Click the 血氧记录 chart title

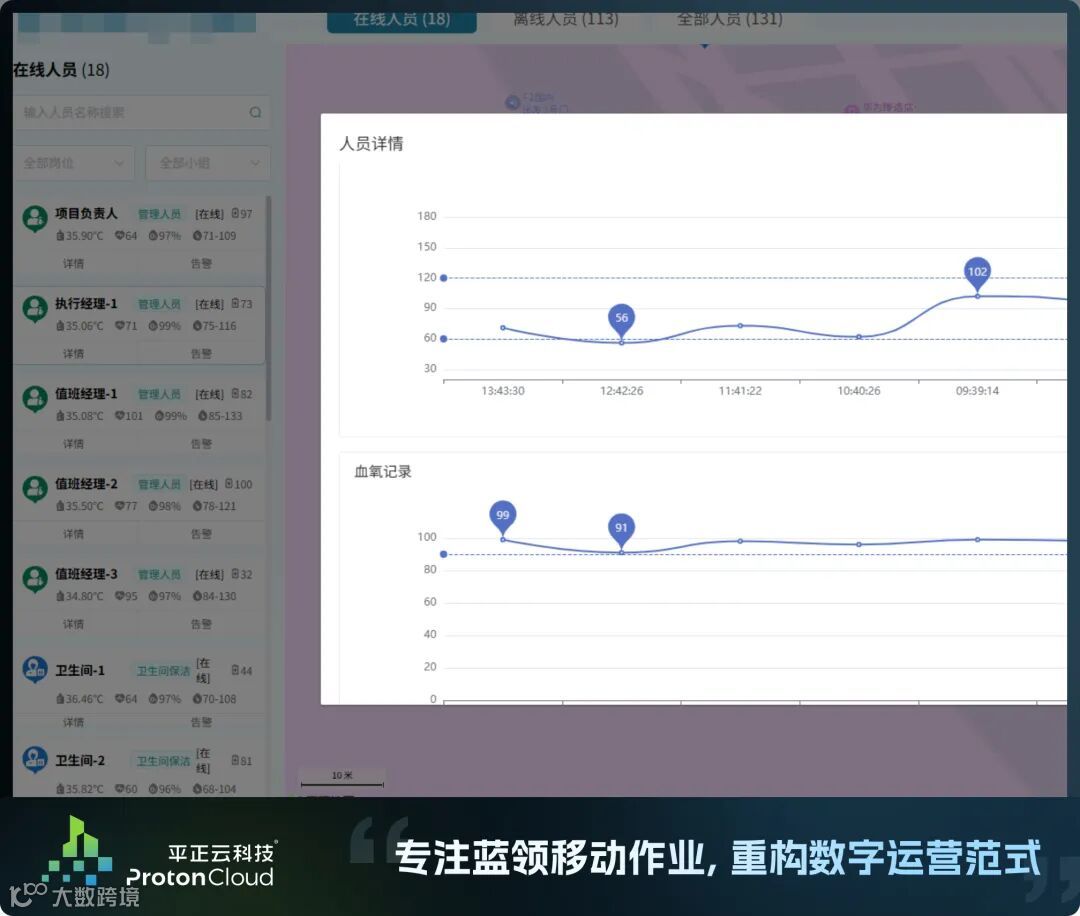click(383, 472)
